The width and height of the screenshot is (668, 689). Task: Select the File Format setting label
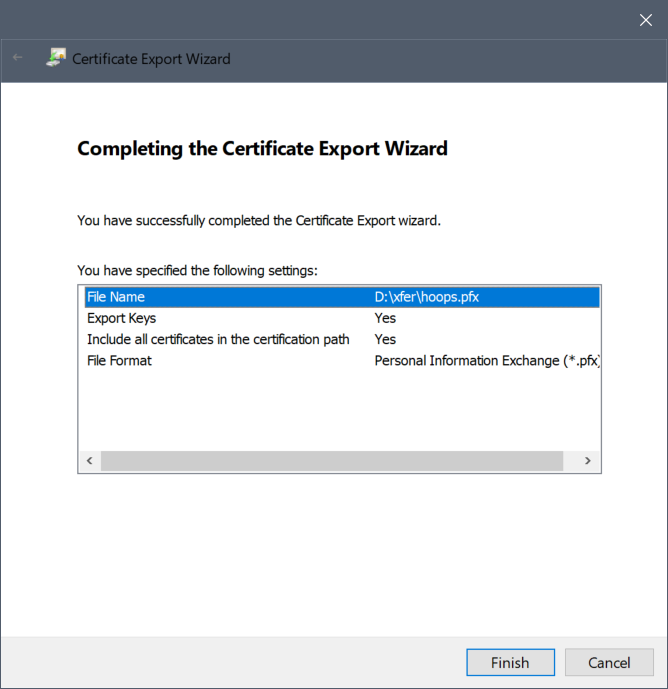coord(119,360)
